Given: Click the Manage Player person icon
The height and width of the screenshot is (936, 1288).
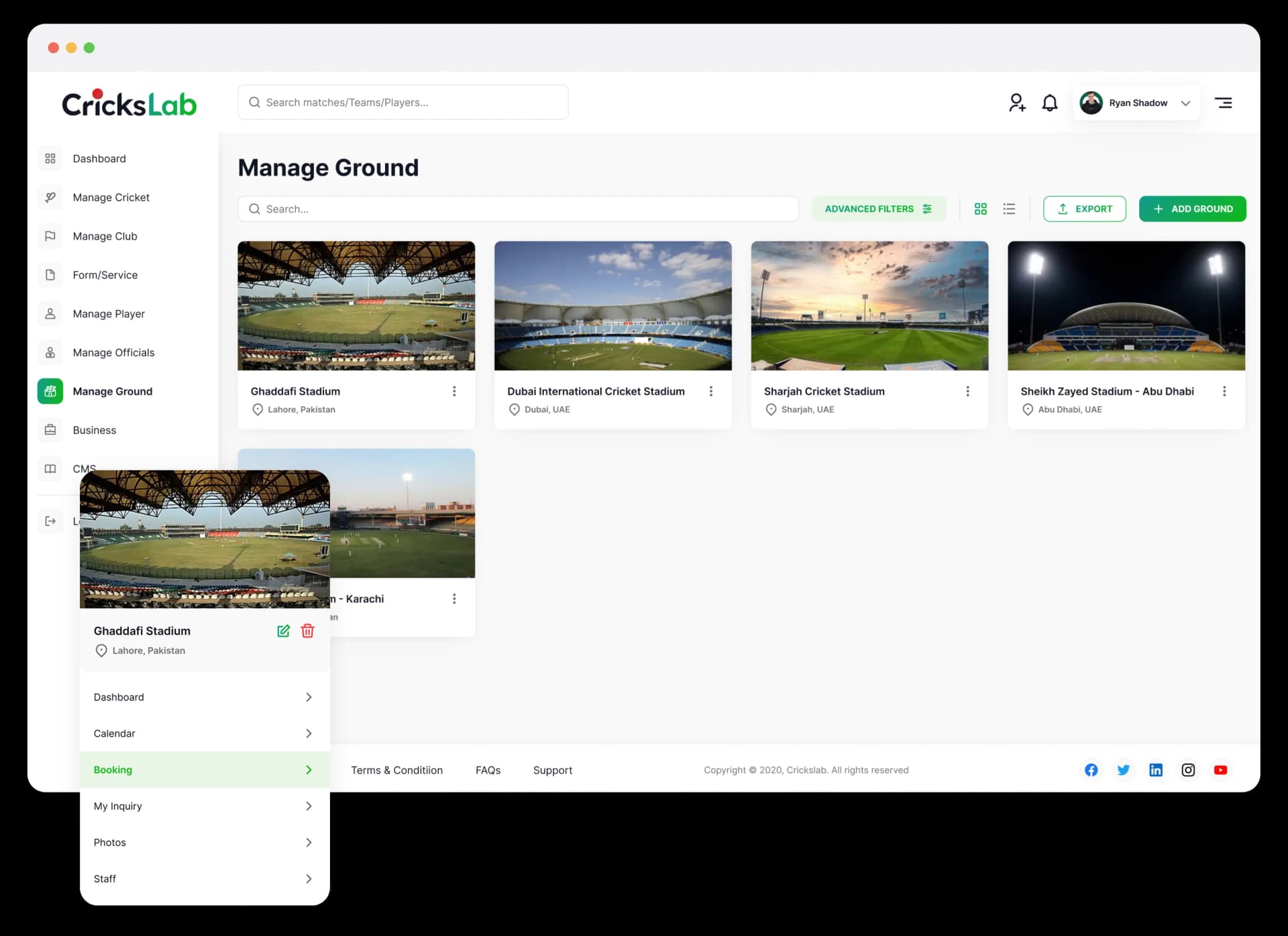Looking at the screenshot, I should click(x=50, y=314).
